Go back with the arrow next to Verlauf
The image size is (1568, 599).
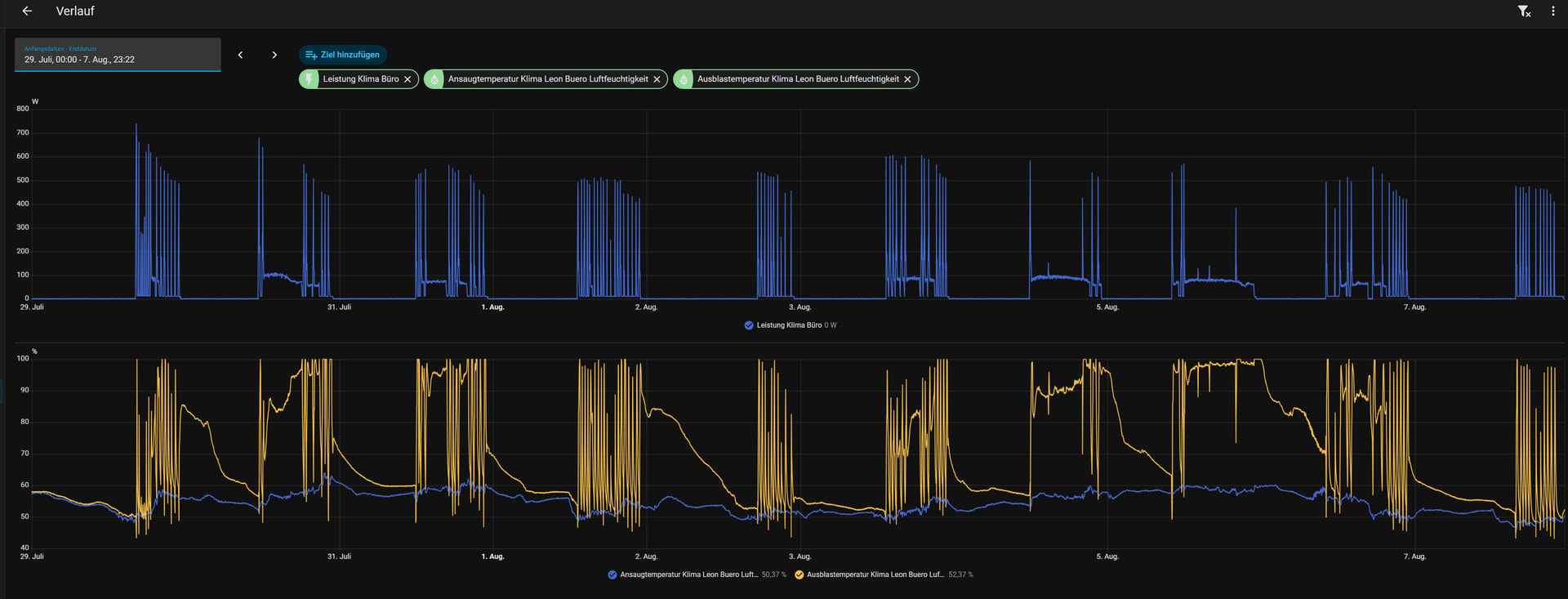point(27,11)
